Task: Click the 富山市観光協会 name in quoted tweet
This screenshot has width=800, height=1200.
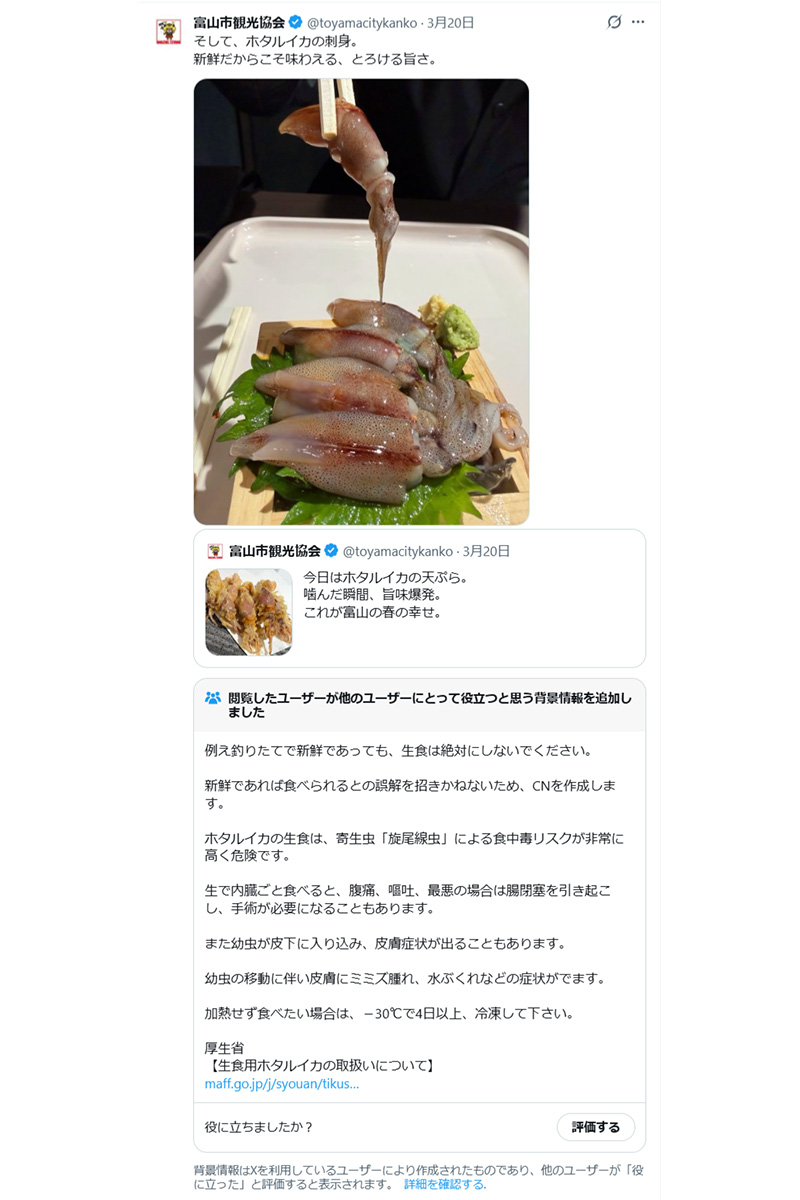Action: (x=275, y=551)
